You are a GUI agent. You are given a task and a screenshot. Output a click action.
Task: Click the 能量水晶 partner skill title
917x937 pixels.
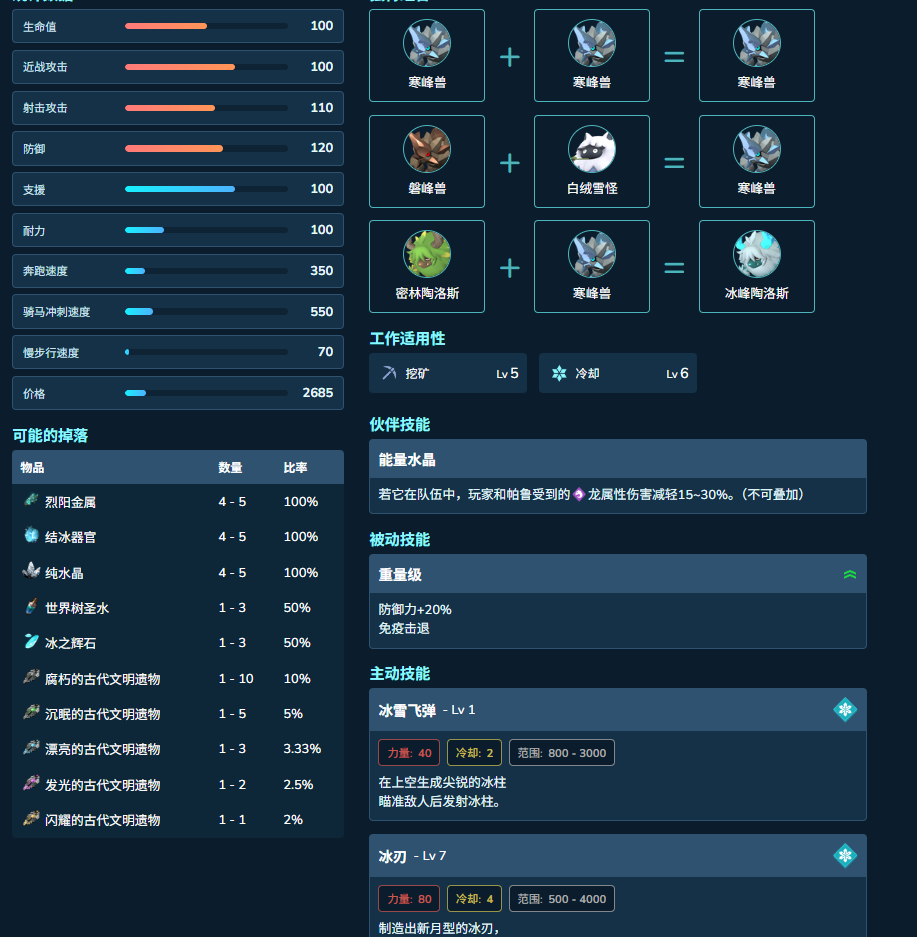coord(407,460)
